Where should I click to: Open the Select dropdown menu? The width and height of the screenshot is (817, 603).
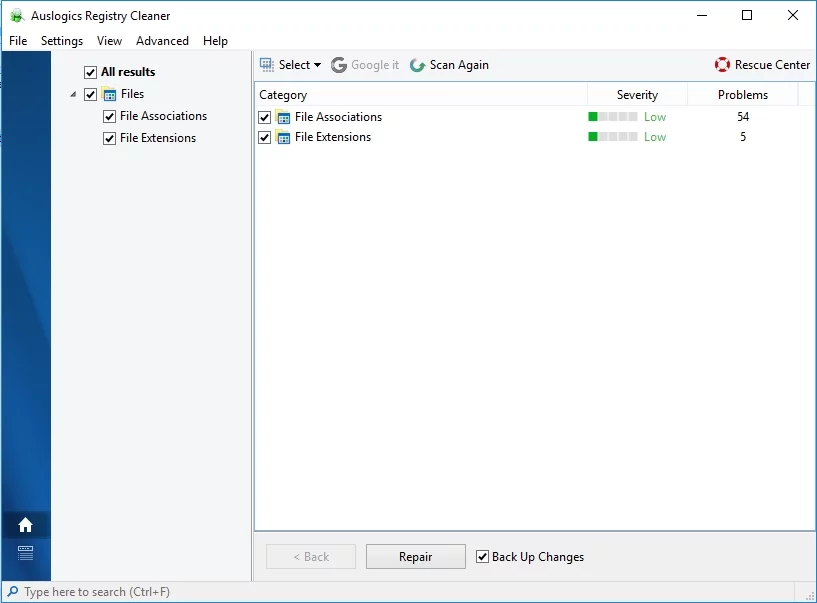pyautogui.click(x=292, y=65)
